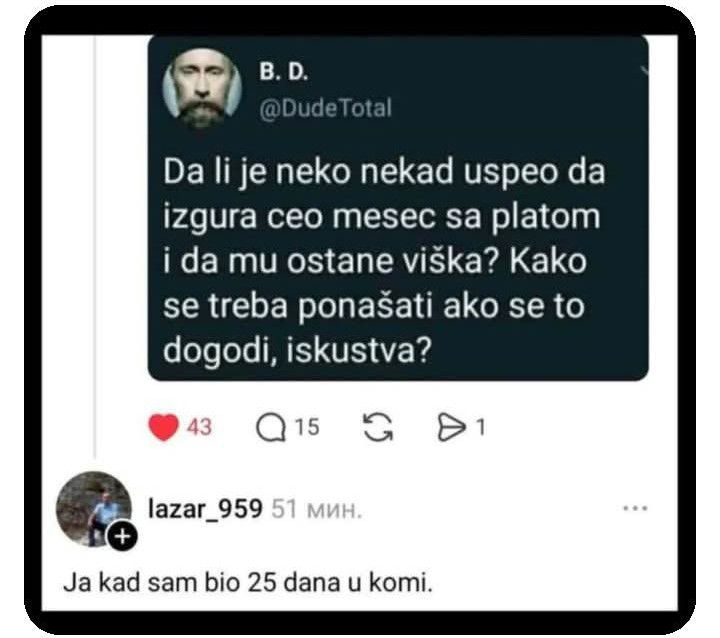View the share count of 1
720x638 pixels.
pos(480,428)
